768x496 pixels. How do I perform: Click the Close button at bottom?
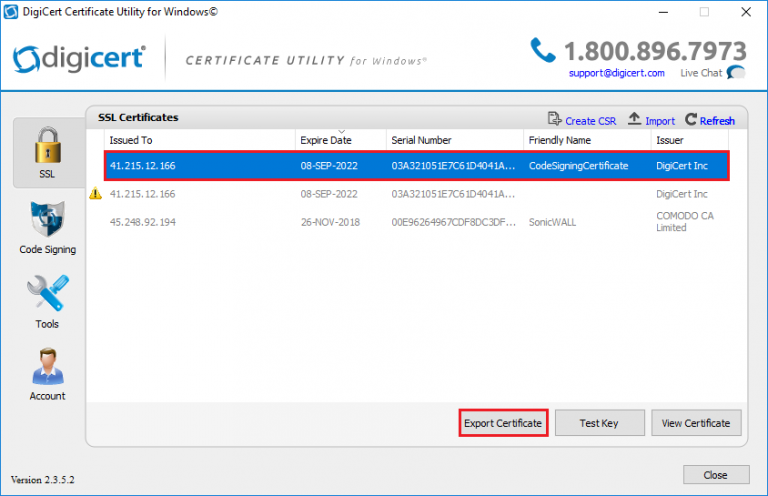[x=716, y=475]
